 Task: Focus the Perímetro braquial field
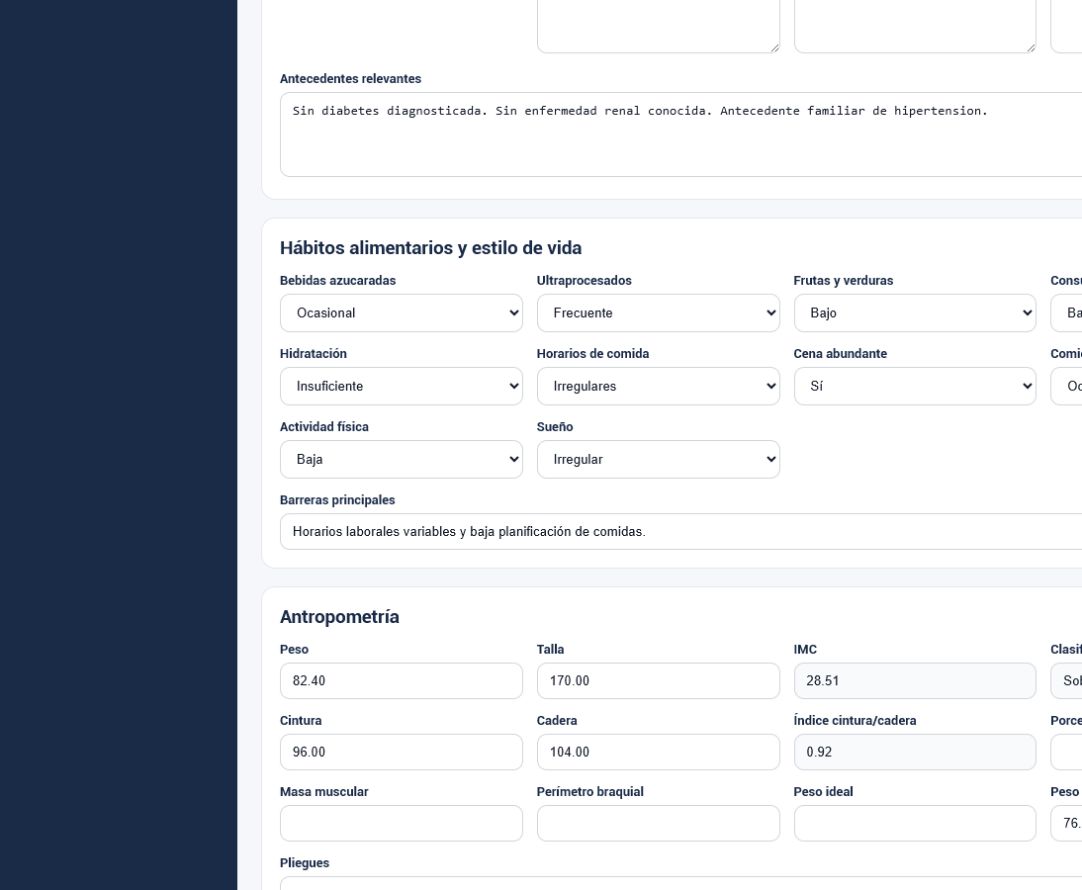tap(658, 823)
